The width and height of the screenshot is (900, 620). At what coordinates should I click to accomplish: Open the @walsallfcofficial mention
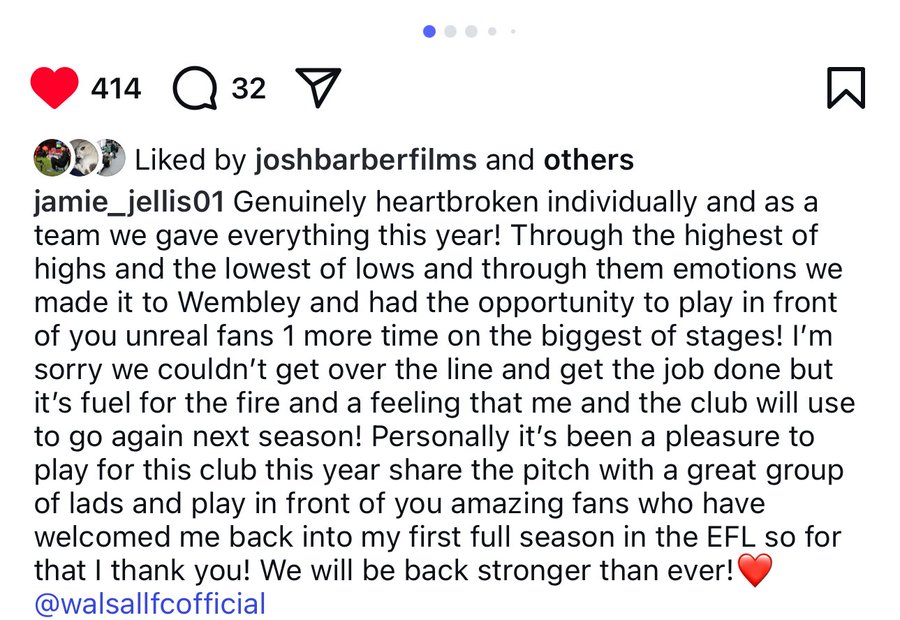coord(150,604)
